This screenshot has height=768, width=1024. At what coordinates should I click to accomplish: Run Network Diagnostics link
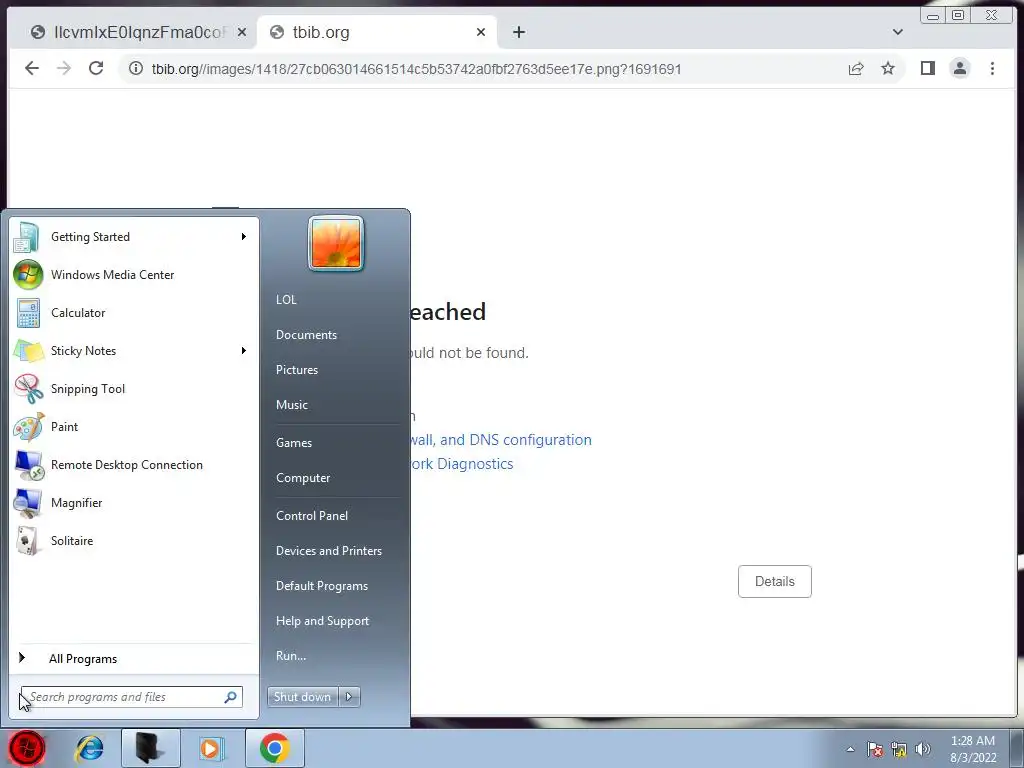click(x=462, y=464)
